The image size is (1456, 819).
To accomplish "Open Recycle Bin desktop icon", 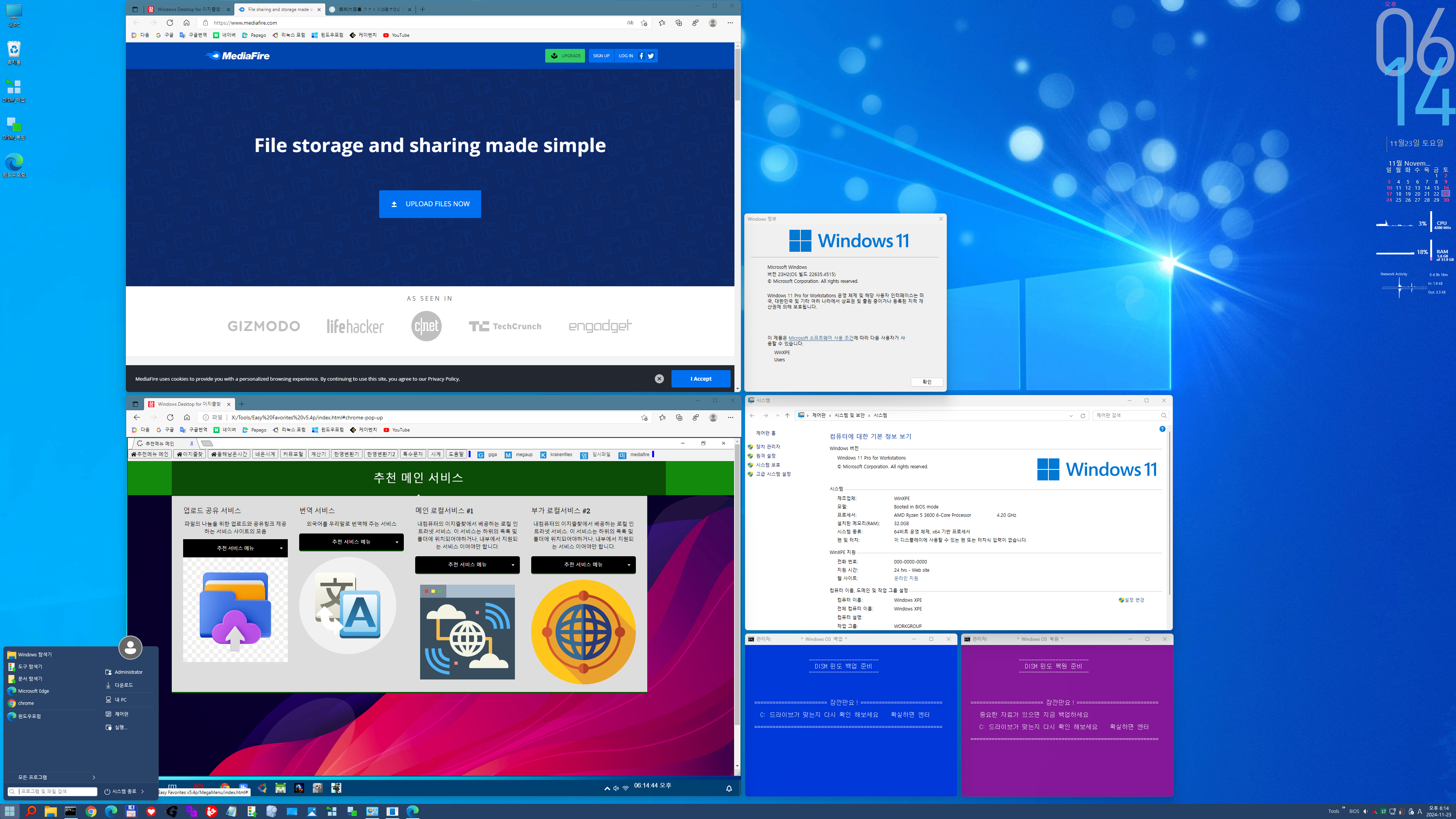I will coord(14,53).
